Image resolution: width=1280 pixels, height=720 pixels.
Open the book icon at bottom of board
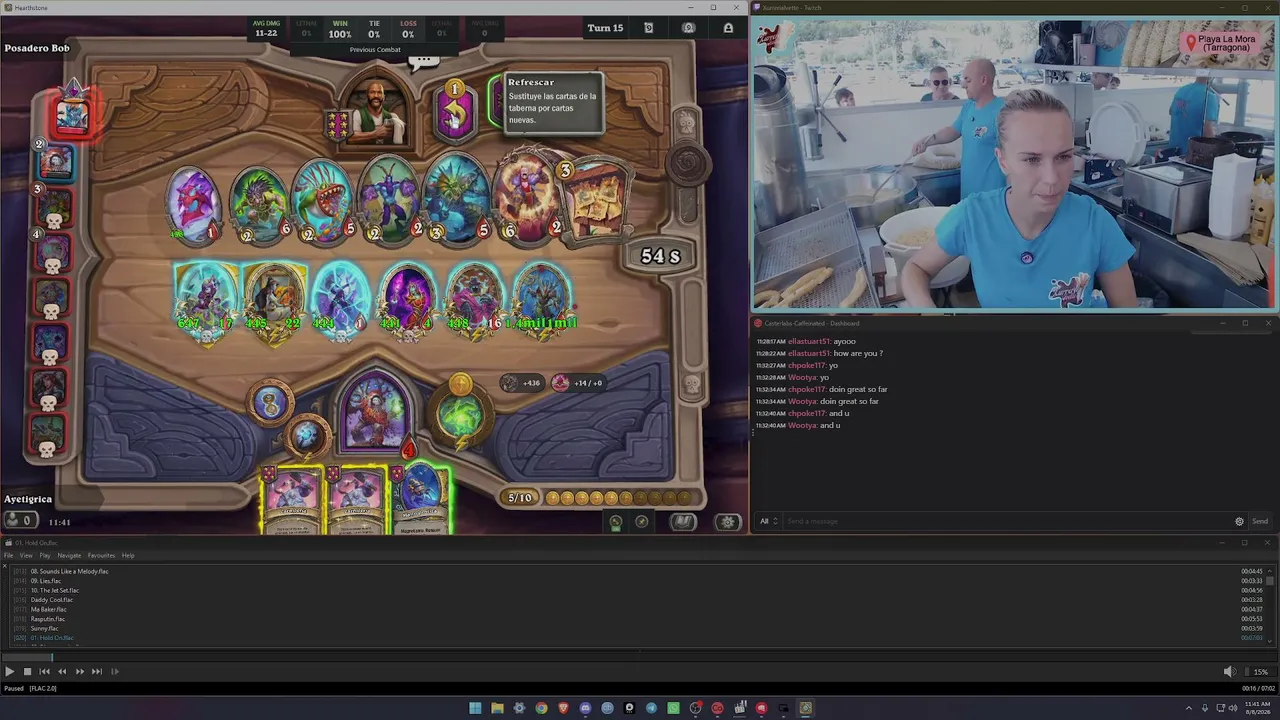pos(683,521)
